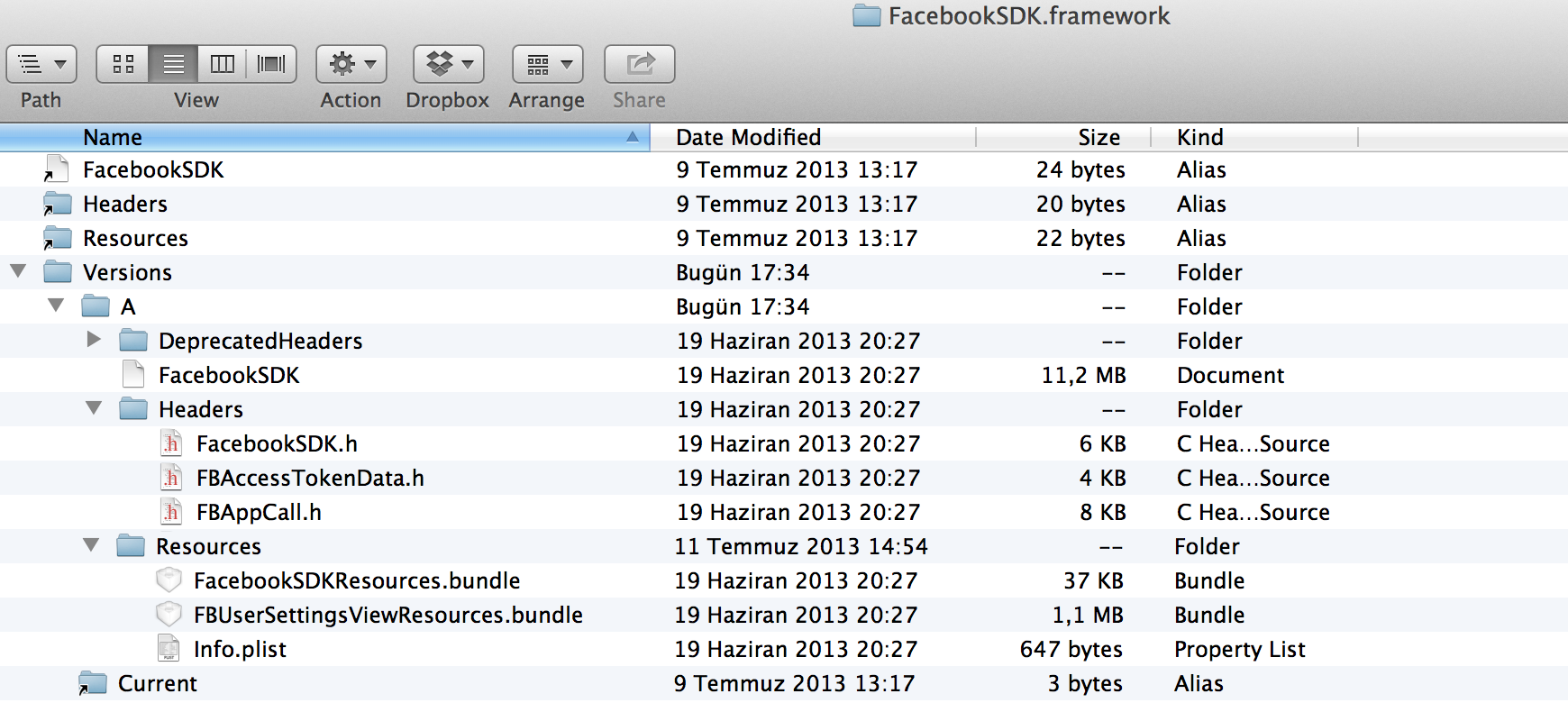Switch to column view
The height and width of the screenshot is (703, 1568).
point(223,64)
